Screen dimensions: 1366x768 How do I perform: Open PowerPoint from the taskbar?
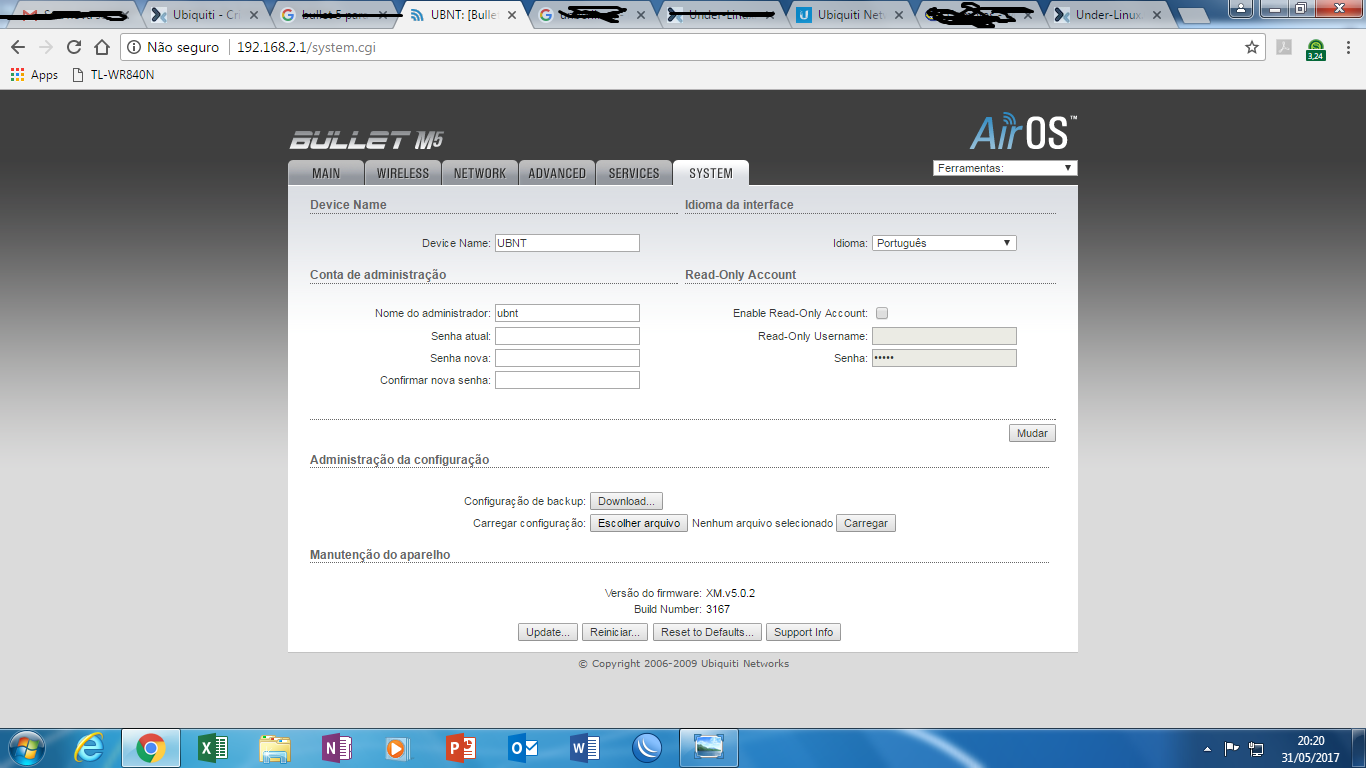461,747
